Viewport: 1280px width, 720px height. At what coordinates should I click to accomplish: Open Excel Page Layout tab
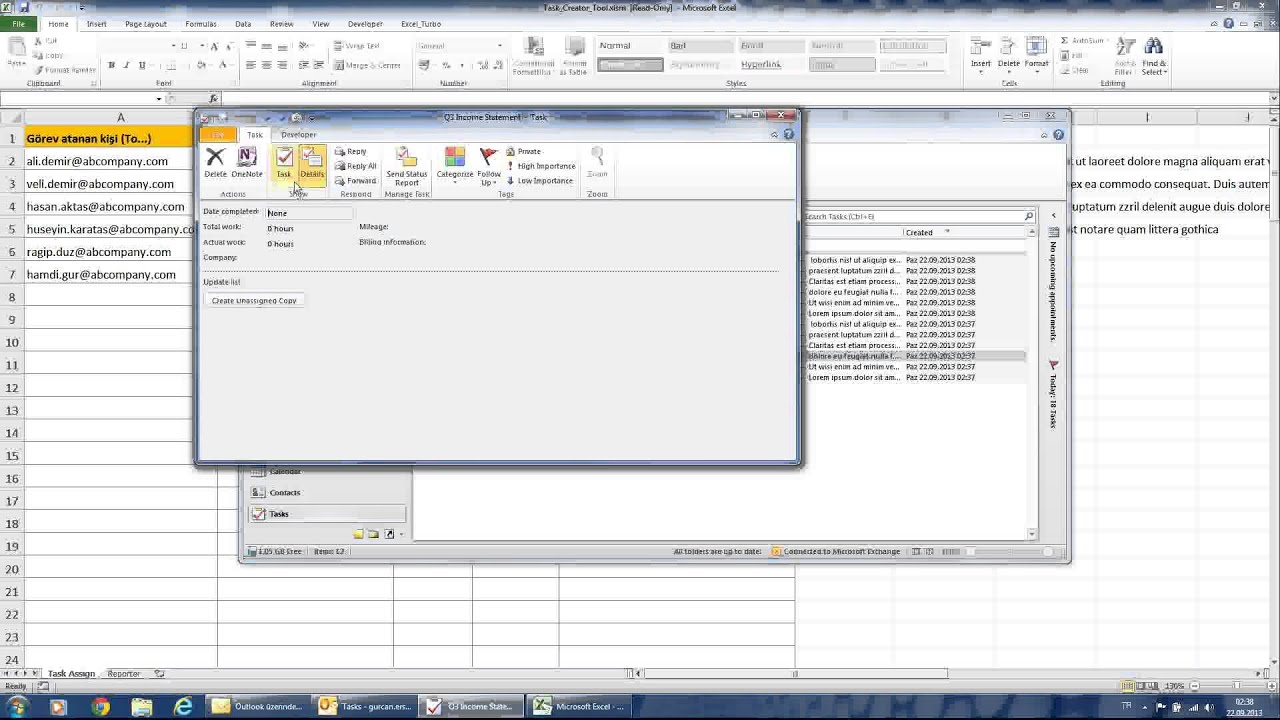click(x=146, y=24)
